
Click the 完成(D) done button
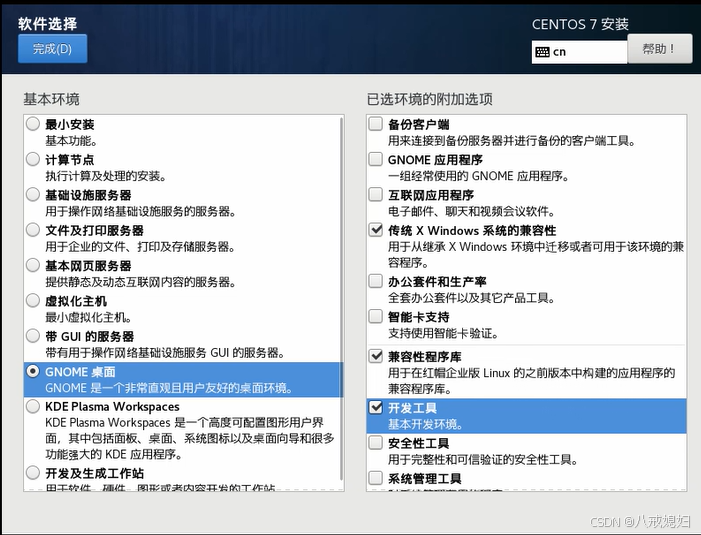coord(52,48)
